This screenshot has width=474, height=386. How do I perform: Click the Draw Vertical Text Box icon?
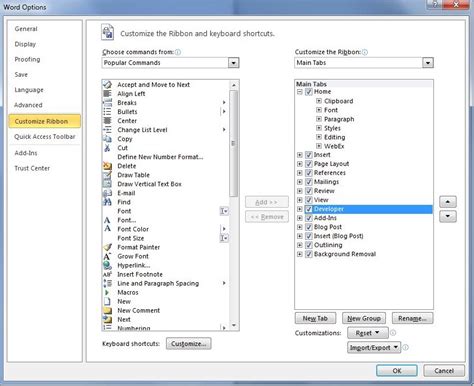pos(107,184)
